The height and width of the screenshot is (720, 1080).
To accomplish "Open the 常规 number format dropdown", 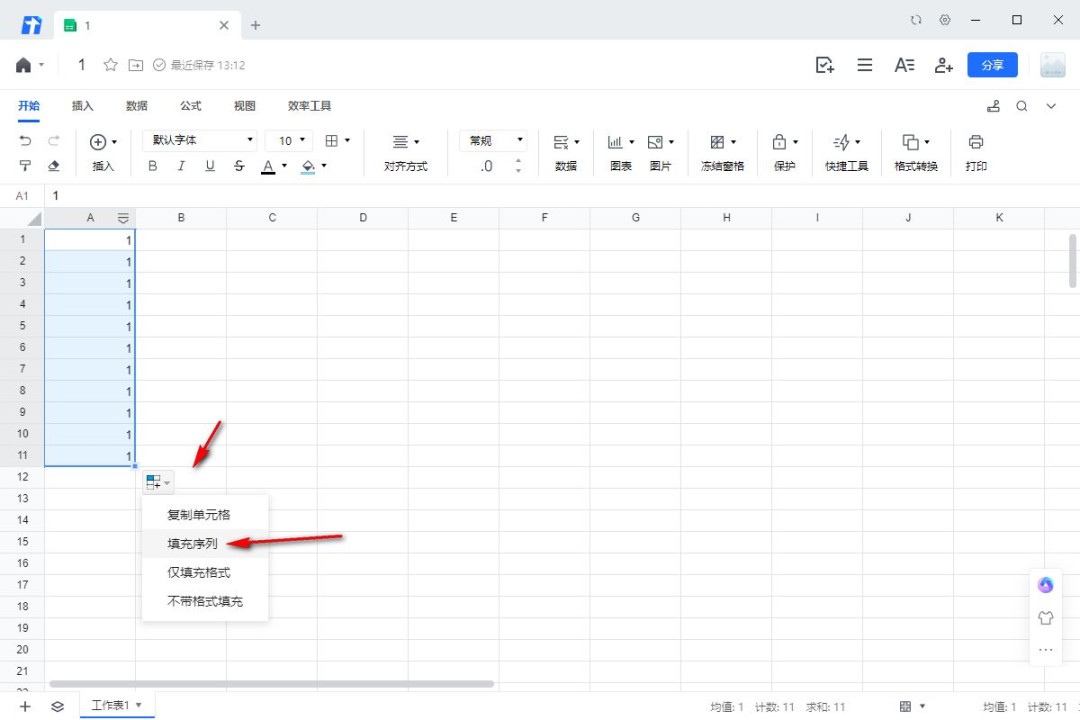I will coord(492,141).
